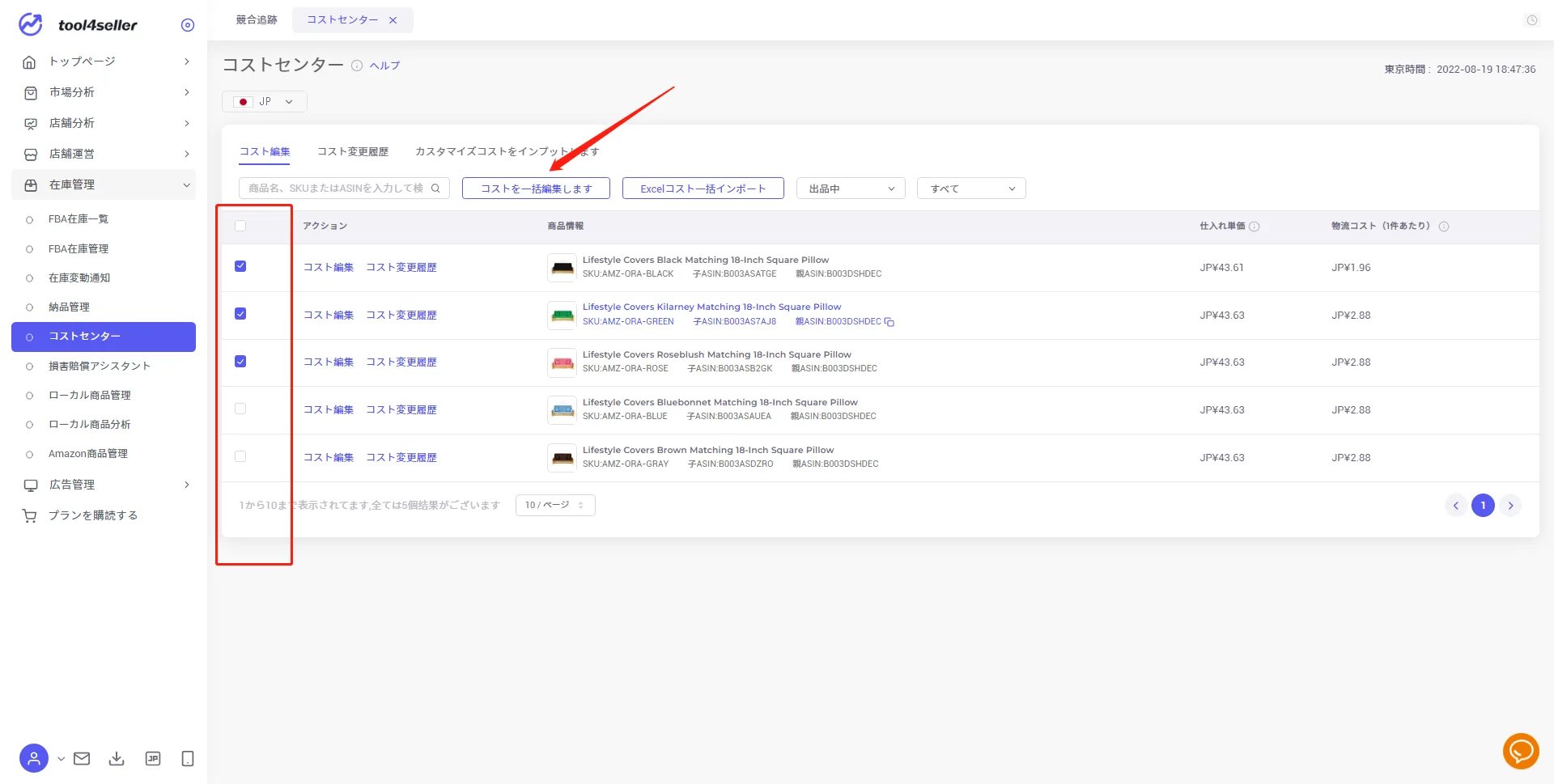Toggle the select-all header checkbox
Screen dimensions: 1554x784
tap(240, 226)
